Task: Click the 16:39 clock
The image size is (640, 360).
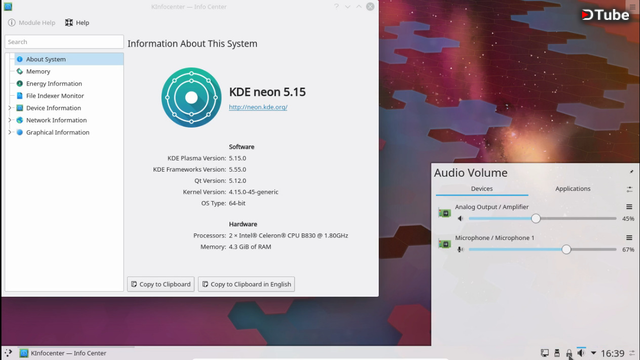Action: pos(612,353)
